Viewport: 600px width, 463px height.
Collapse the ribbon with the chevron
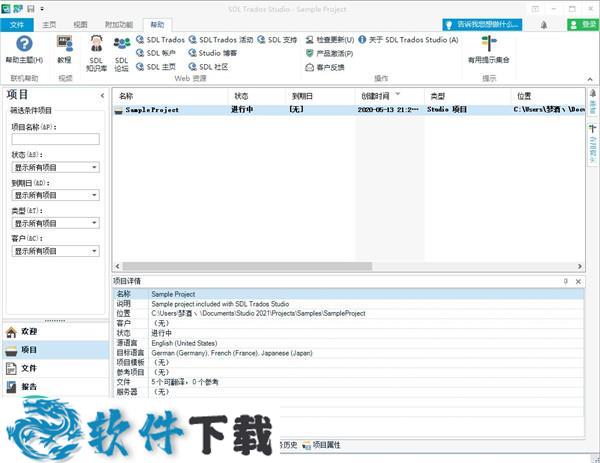590,79
